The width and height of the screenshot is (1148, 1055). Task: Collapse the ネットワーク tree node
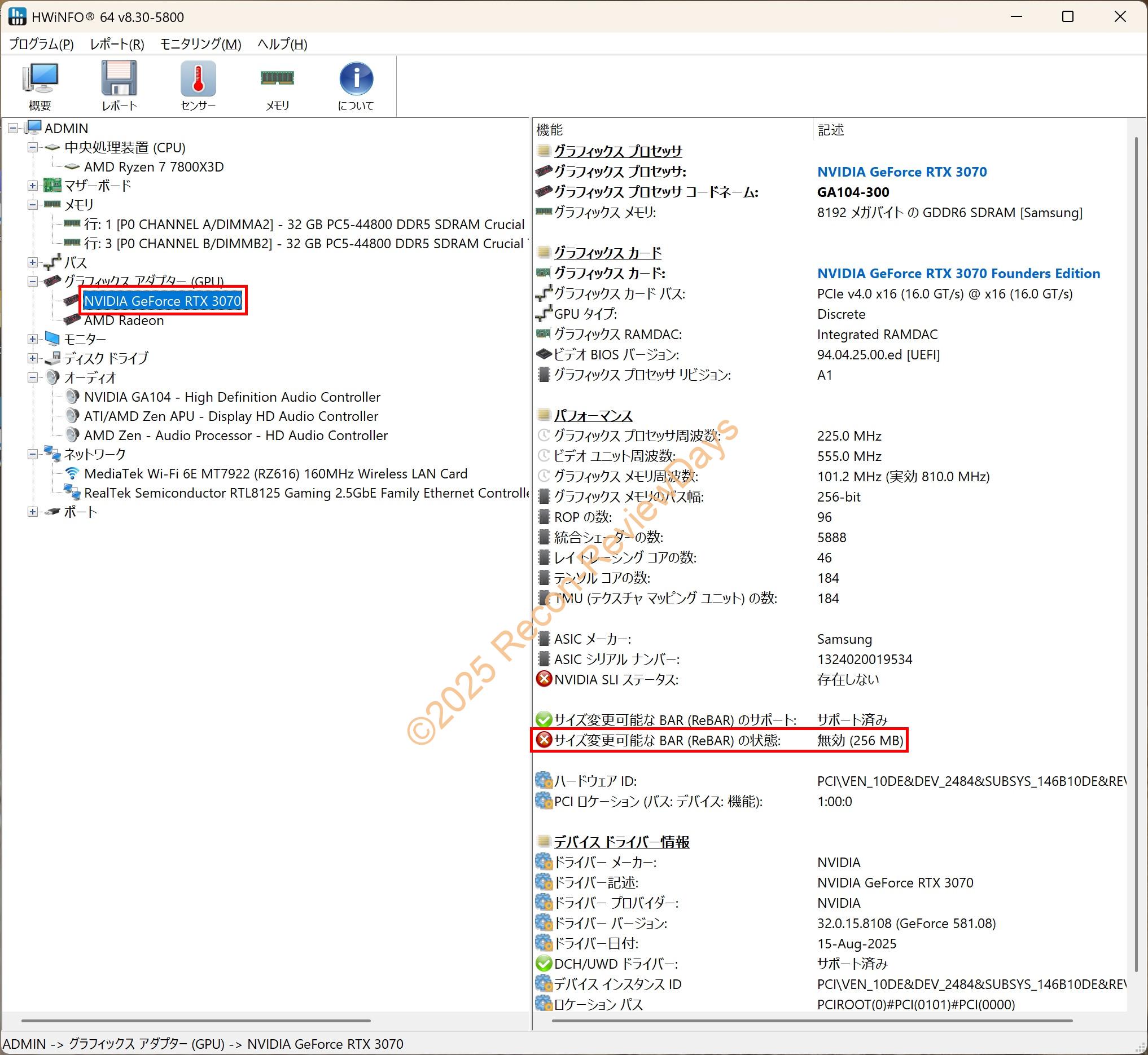click(x=33, y=454)
